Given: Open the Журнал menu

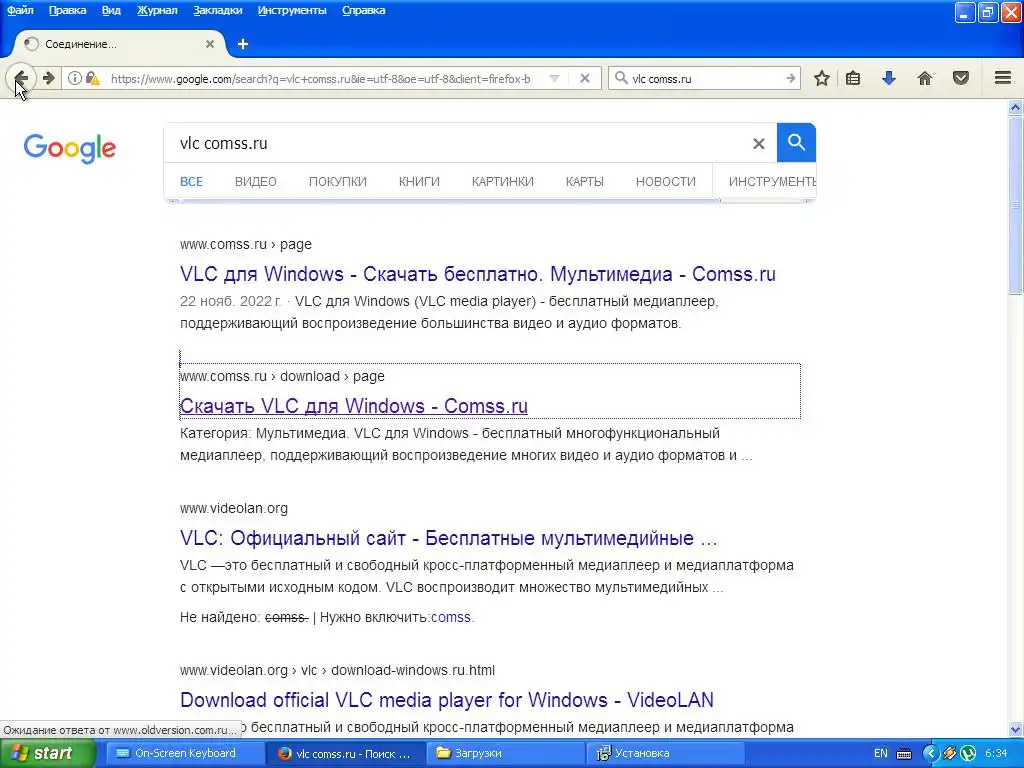Looking at the screenshot, I should 157,10.
